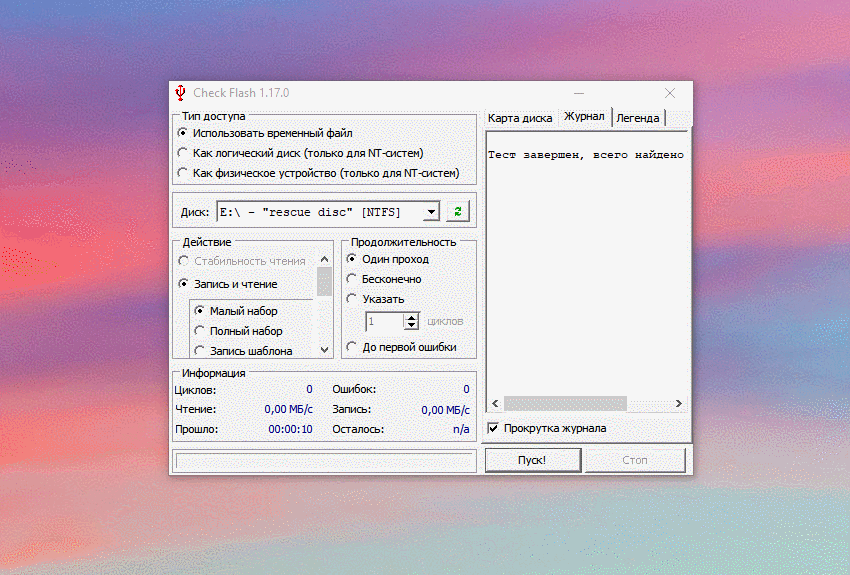Select "Бесконечно" duration option

coord(352,279)
